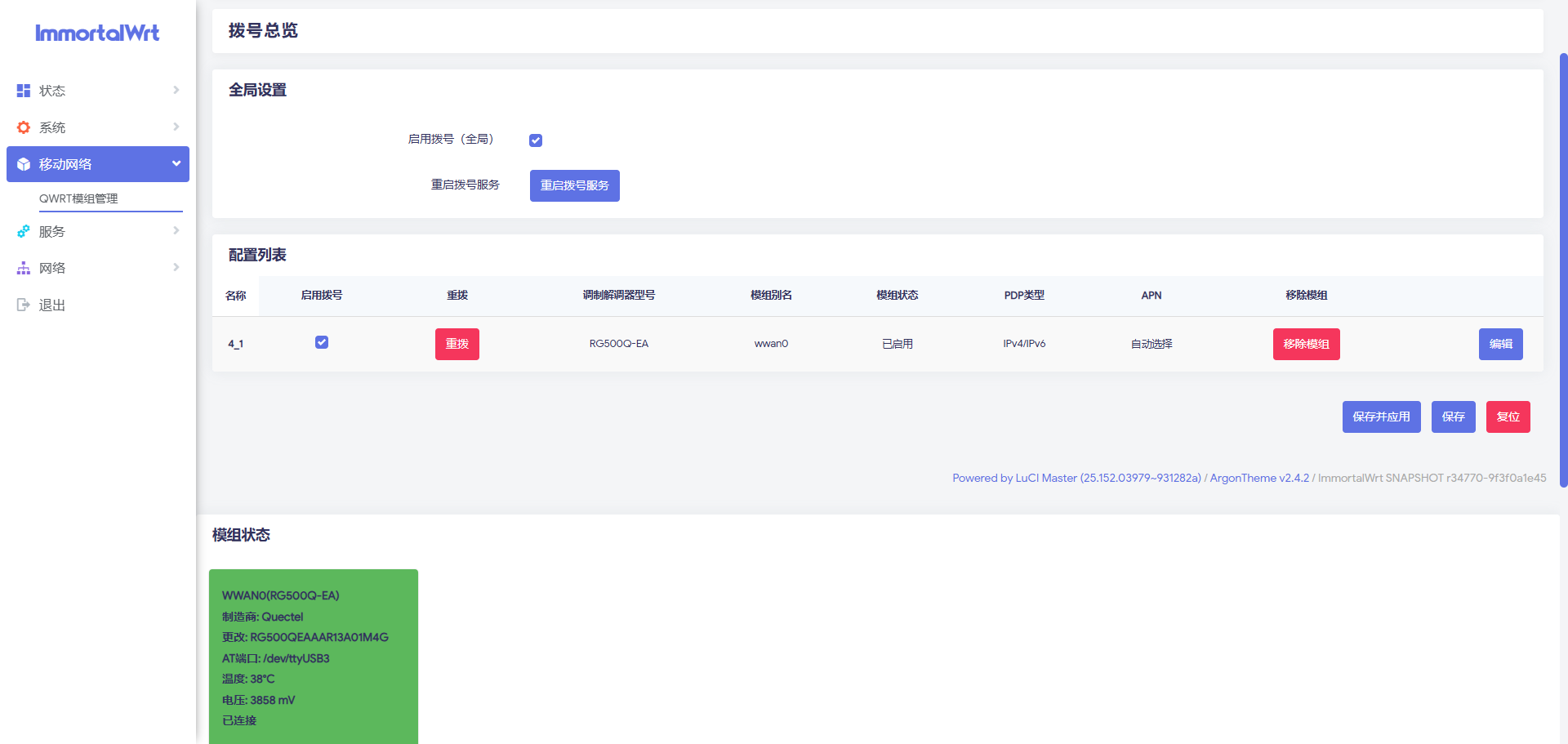This screenshot has width=1568, height=744.
Task: Click the red 重拨 button
Action: click(457, 344)
